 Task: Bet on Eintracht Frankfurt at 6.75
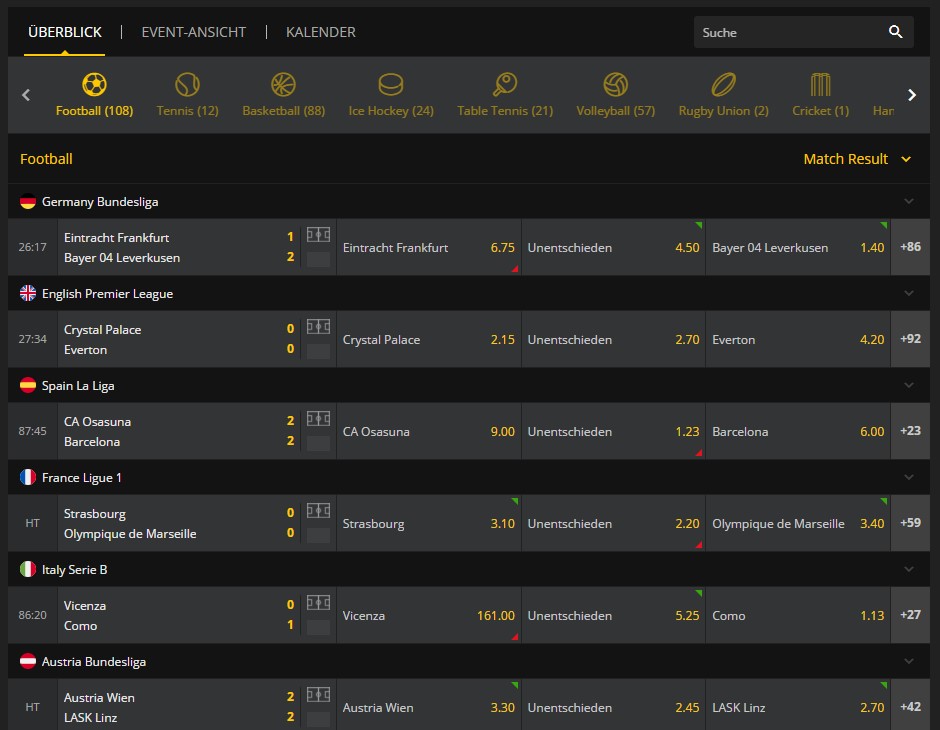[x=429, y=248]
